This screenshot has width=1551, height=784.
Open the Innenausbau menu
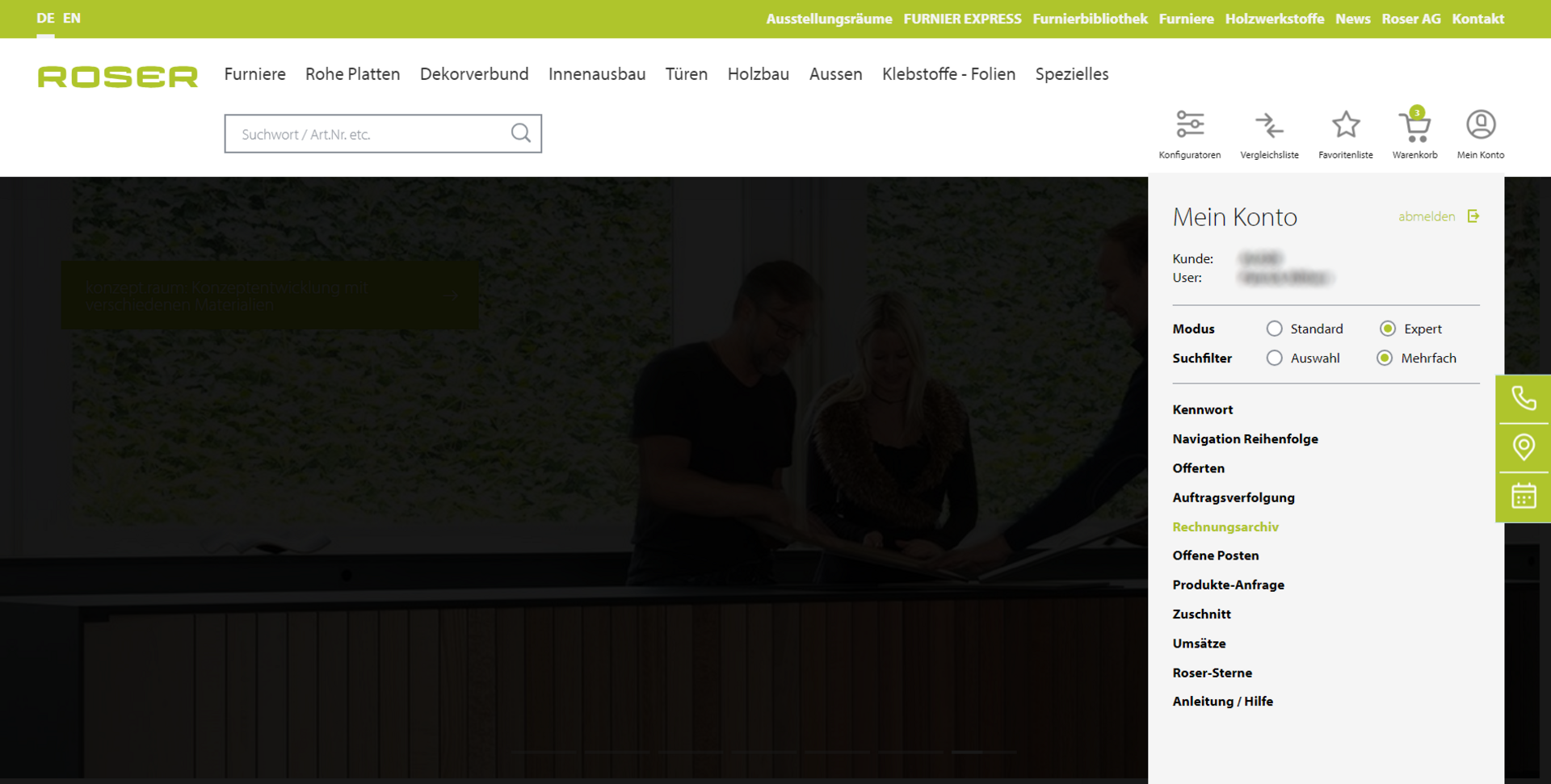coord(597,74)
